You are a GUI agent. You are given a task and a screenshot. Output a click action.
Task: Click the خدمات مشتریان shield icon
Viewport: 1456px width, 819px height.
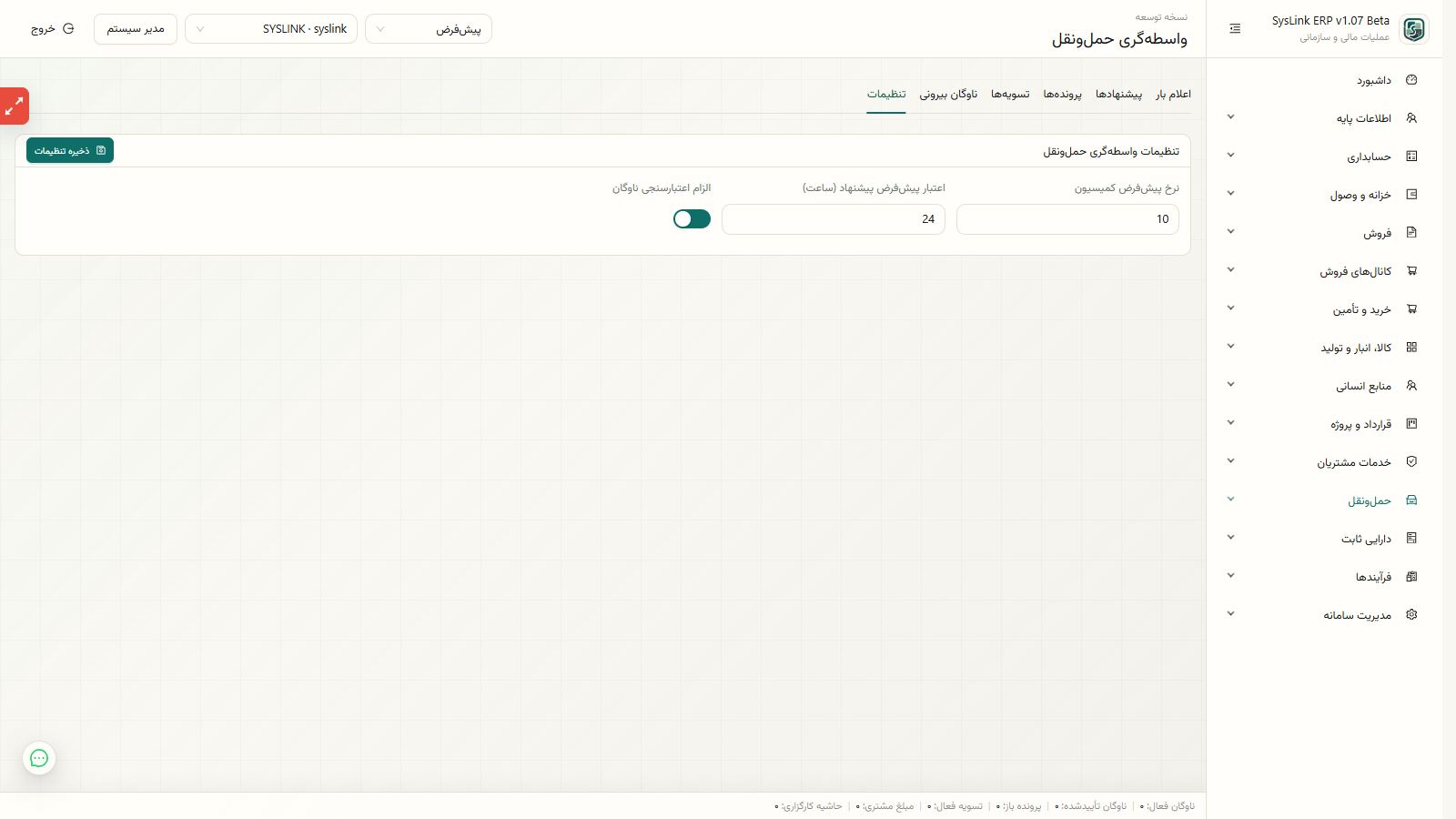(1411, 462)
